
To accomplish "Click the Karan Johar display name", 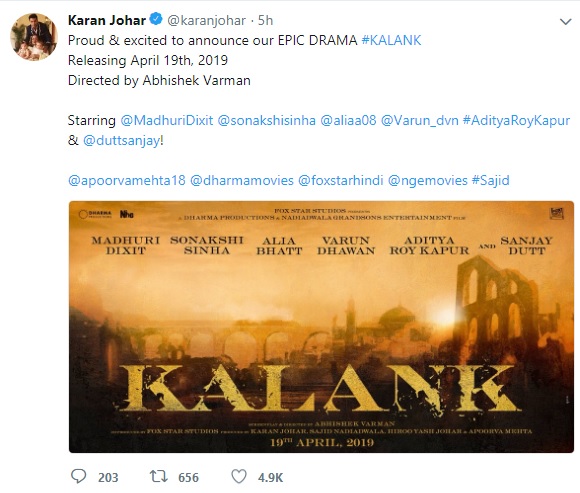I will coord(107,20).
